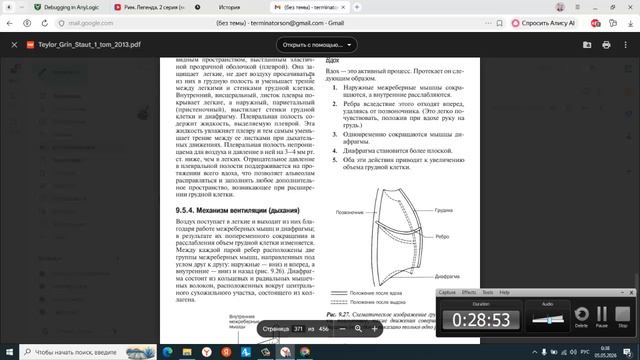Open the Effects menu in recorder window
This screenshot has height=360, width=640.
click(x=469, y=292)
